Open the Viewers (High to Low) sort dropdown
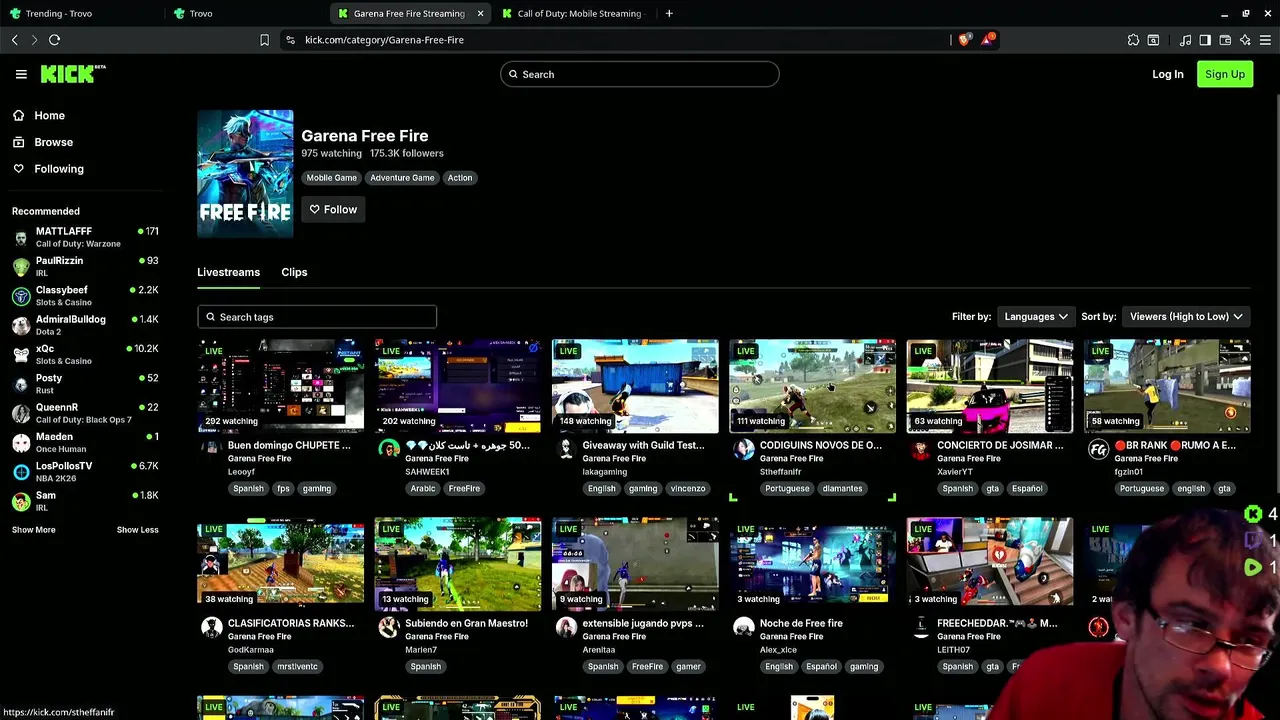 (1186, 316)
